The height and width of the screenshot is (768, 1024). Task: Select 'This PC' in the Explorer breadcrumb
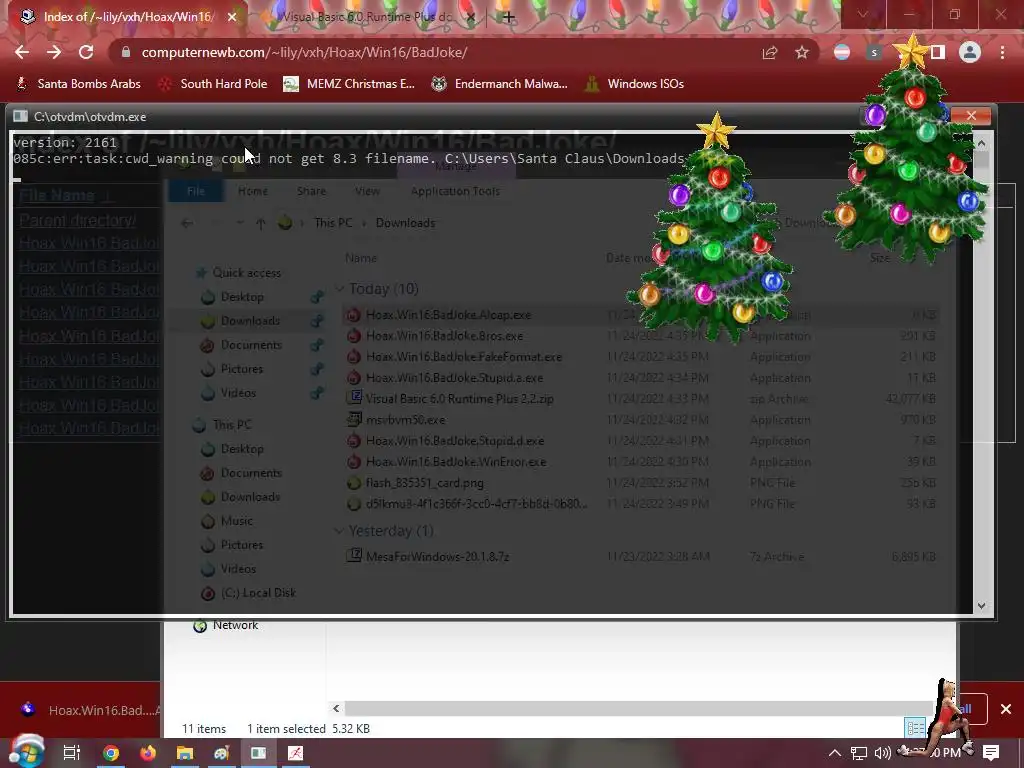333,223
